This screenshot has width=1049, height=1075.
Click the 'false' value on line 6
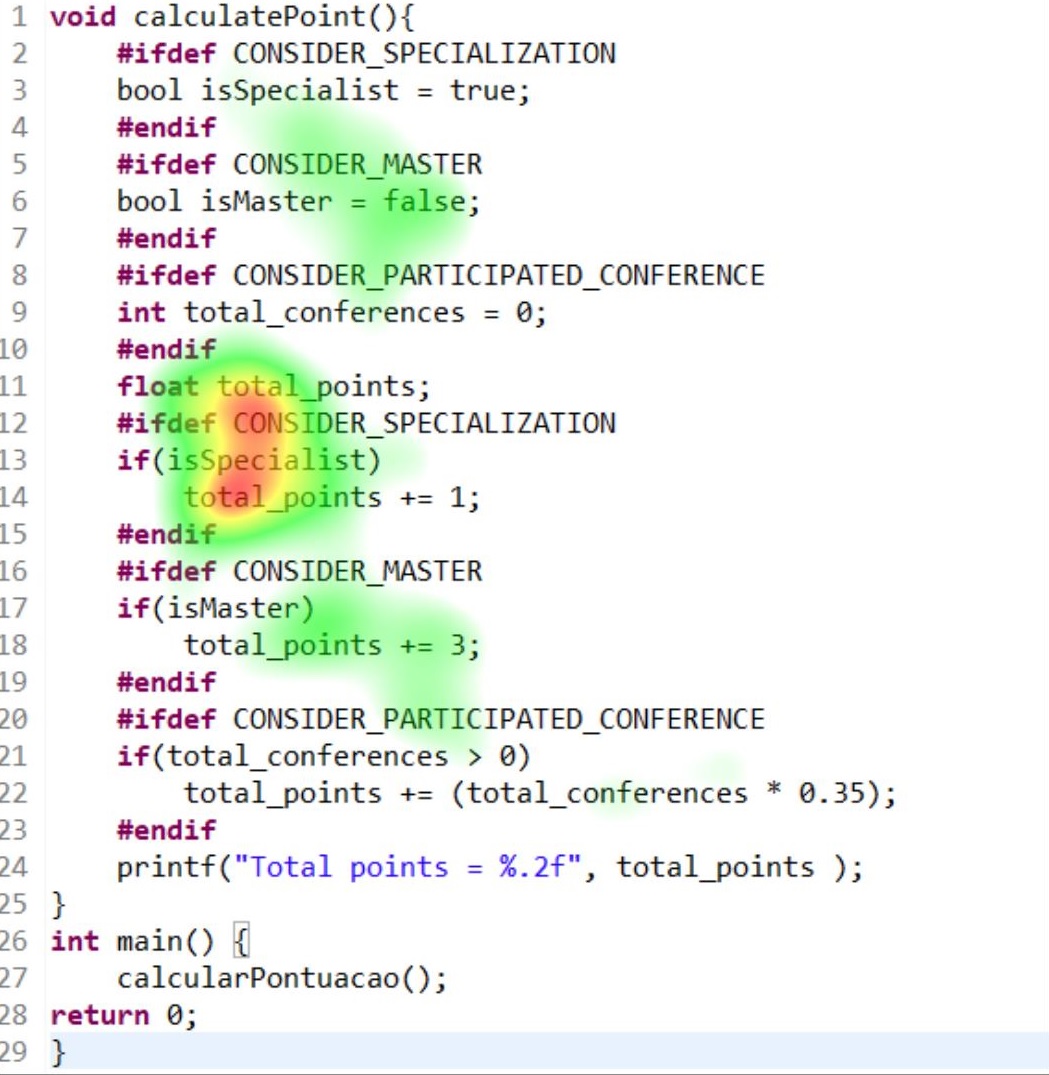point(424,202)
